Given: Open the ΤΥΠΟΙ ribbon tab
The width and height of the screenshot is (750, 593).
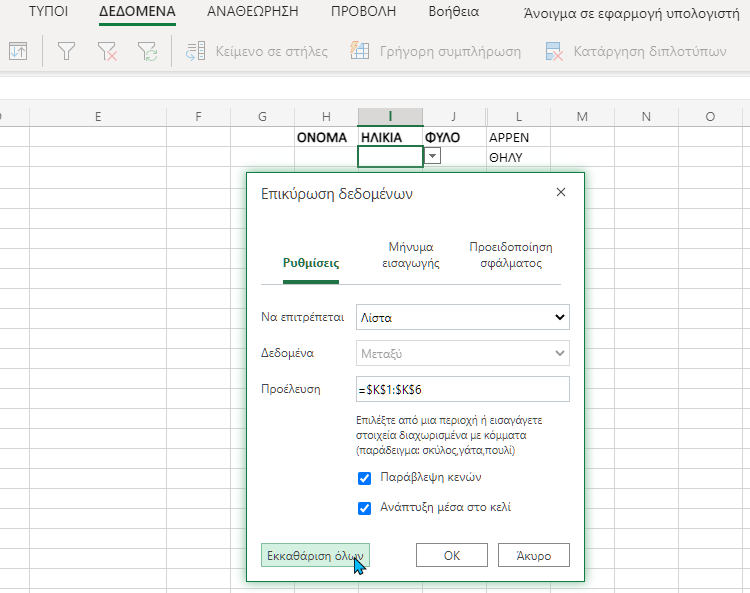Looking at the screenshot, I should point(48,11).
